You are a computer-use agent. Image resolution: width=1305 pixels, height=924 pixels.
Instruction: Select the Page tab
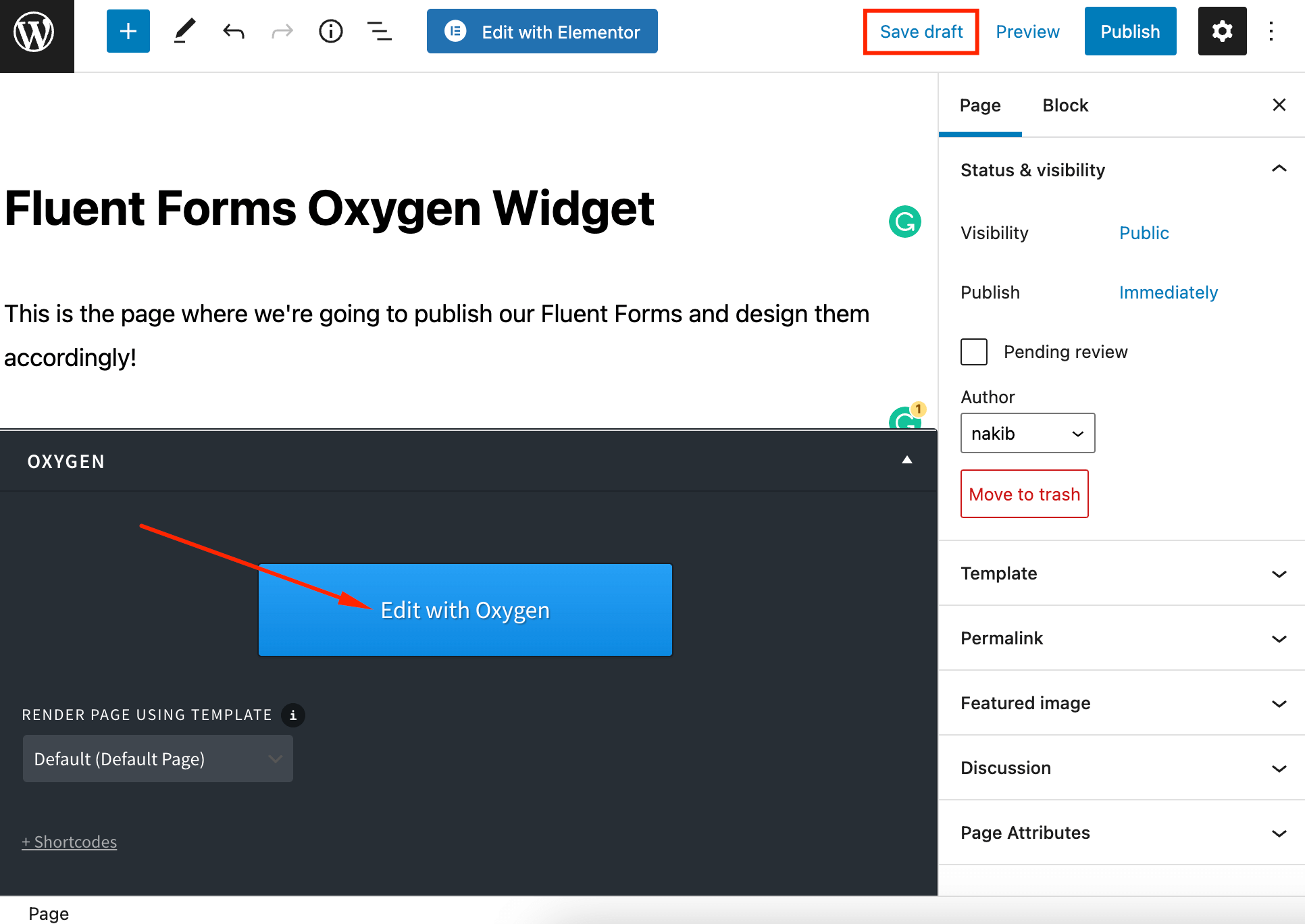[980, 105]
